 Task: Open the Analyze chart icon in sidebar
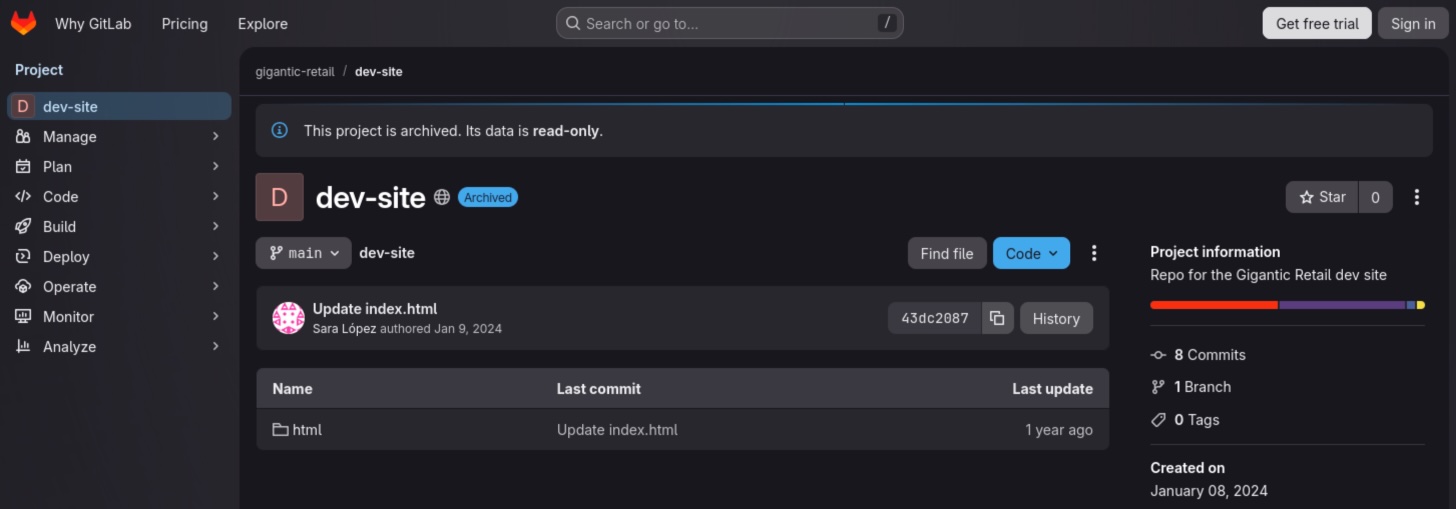(x=23, y=346)
